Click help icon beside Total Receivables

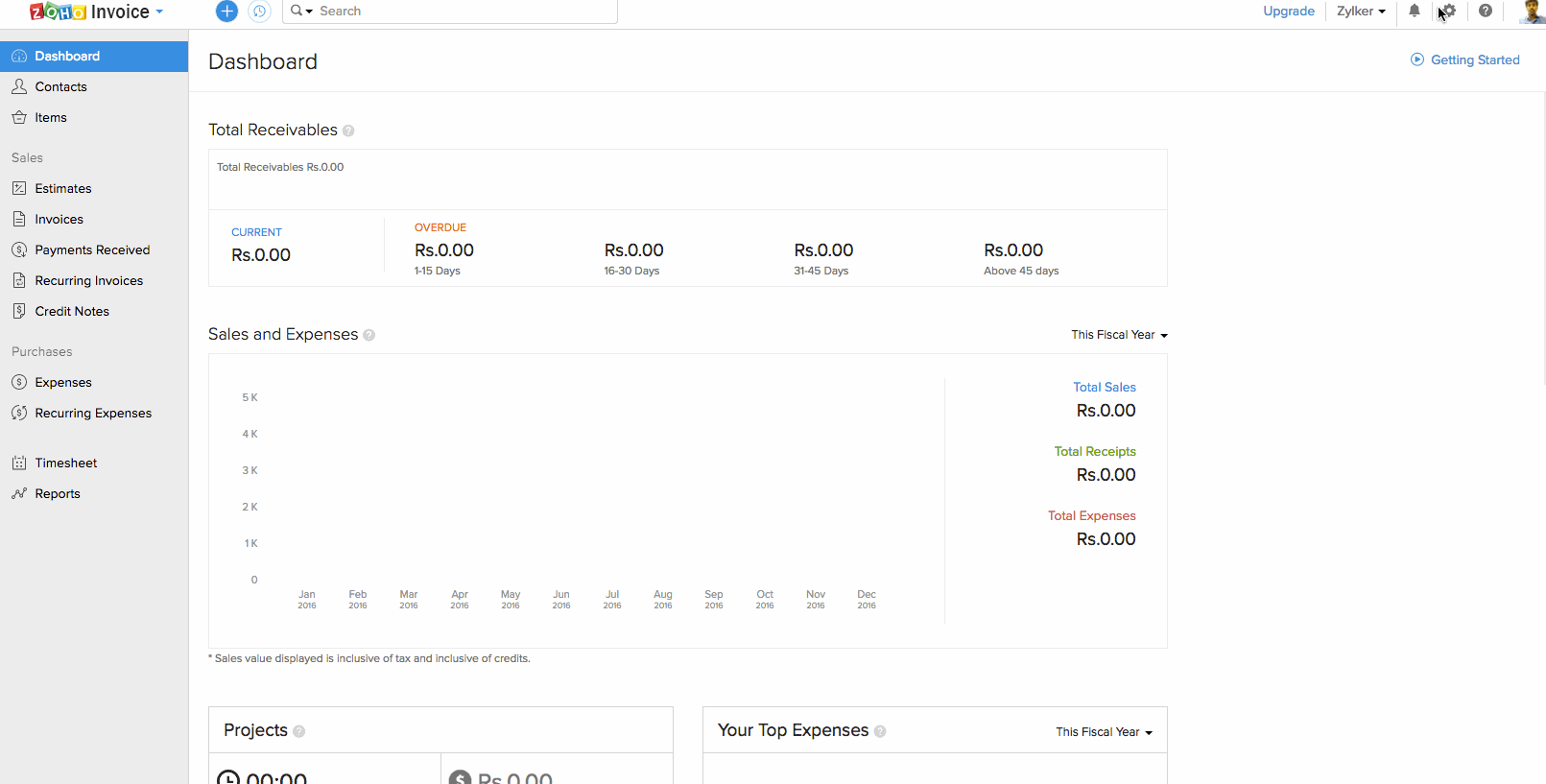348,131
